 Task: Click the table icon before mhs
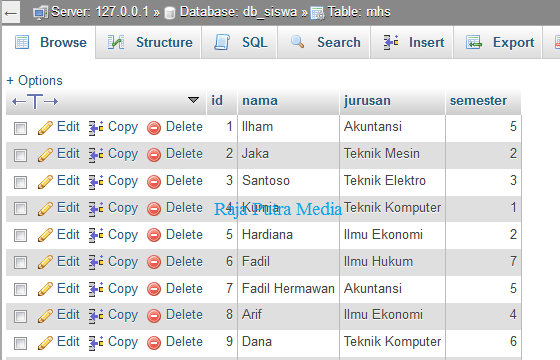(x=317, y=13)
